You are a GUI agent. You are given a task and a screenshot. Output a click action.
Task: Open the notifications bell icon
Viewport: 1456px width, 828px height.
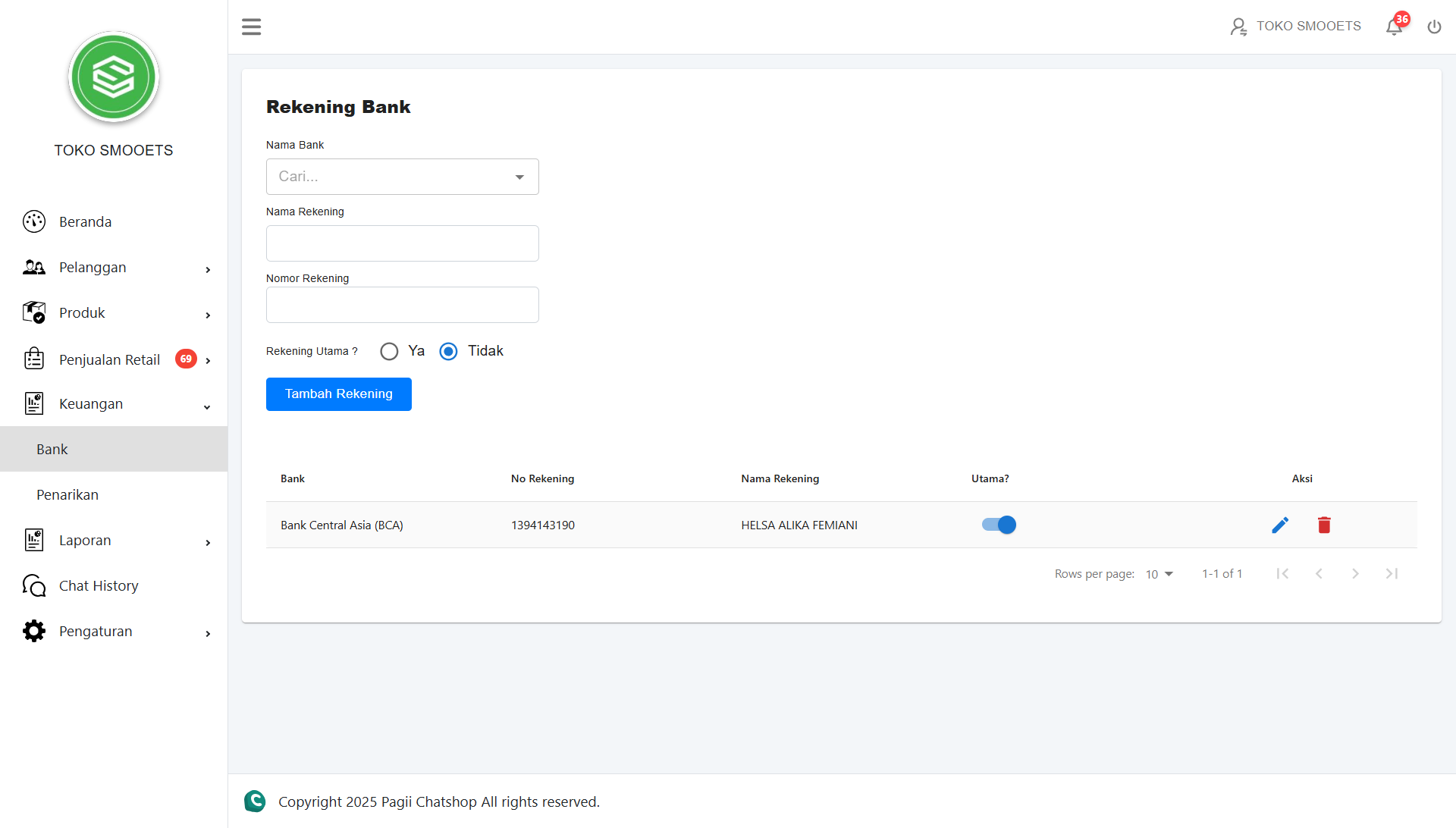click(1394, 27)
